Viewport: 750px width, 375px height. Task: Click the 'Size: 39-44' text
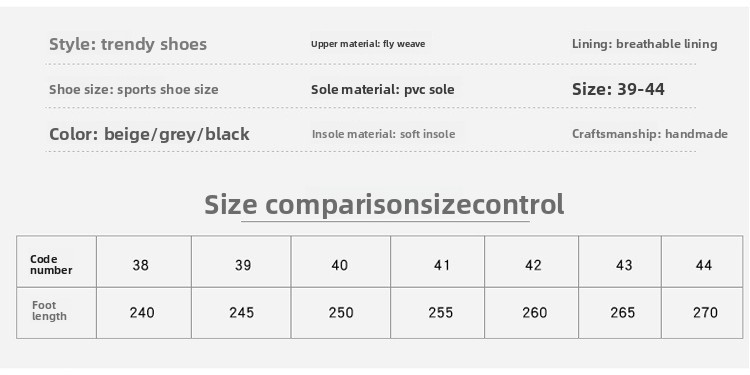[x=618, y=89]
